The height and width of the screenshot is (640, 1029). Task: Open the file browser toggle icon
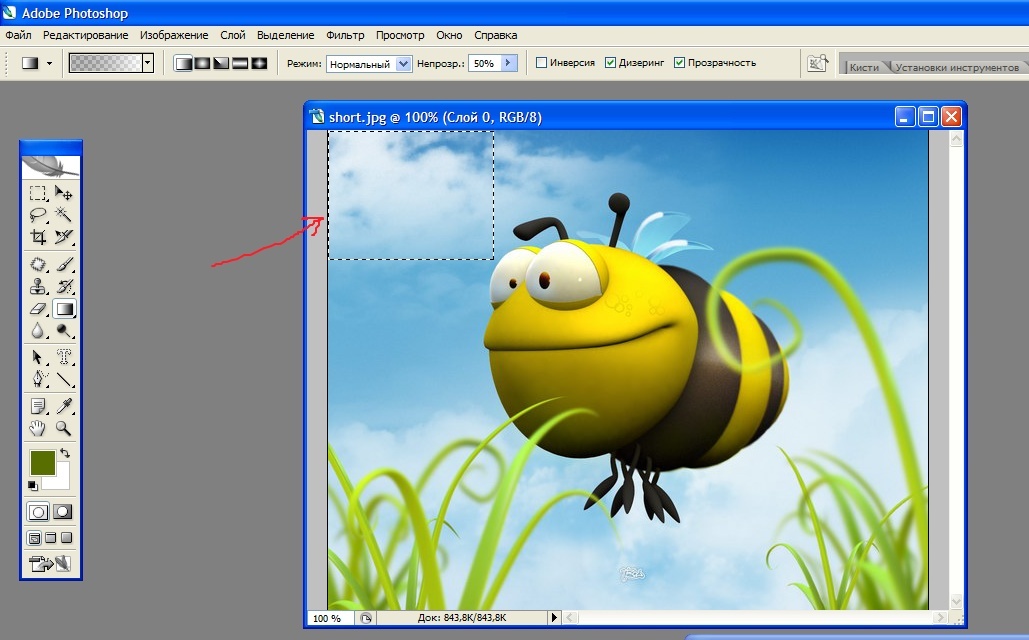point(817,64)
